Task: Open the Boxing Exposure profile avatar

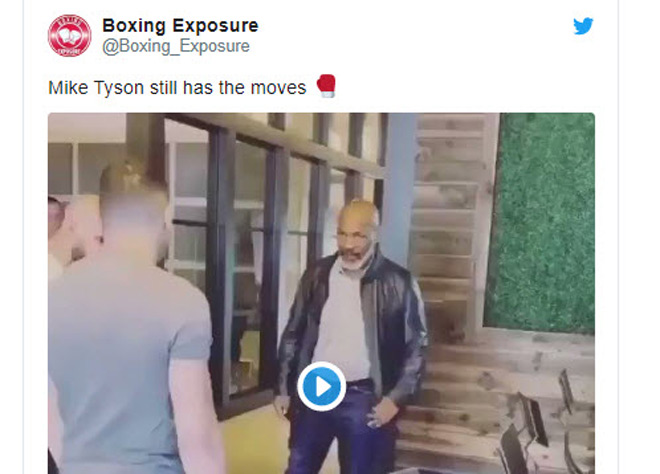Action: 69,36
